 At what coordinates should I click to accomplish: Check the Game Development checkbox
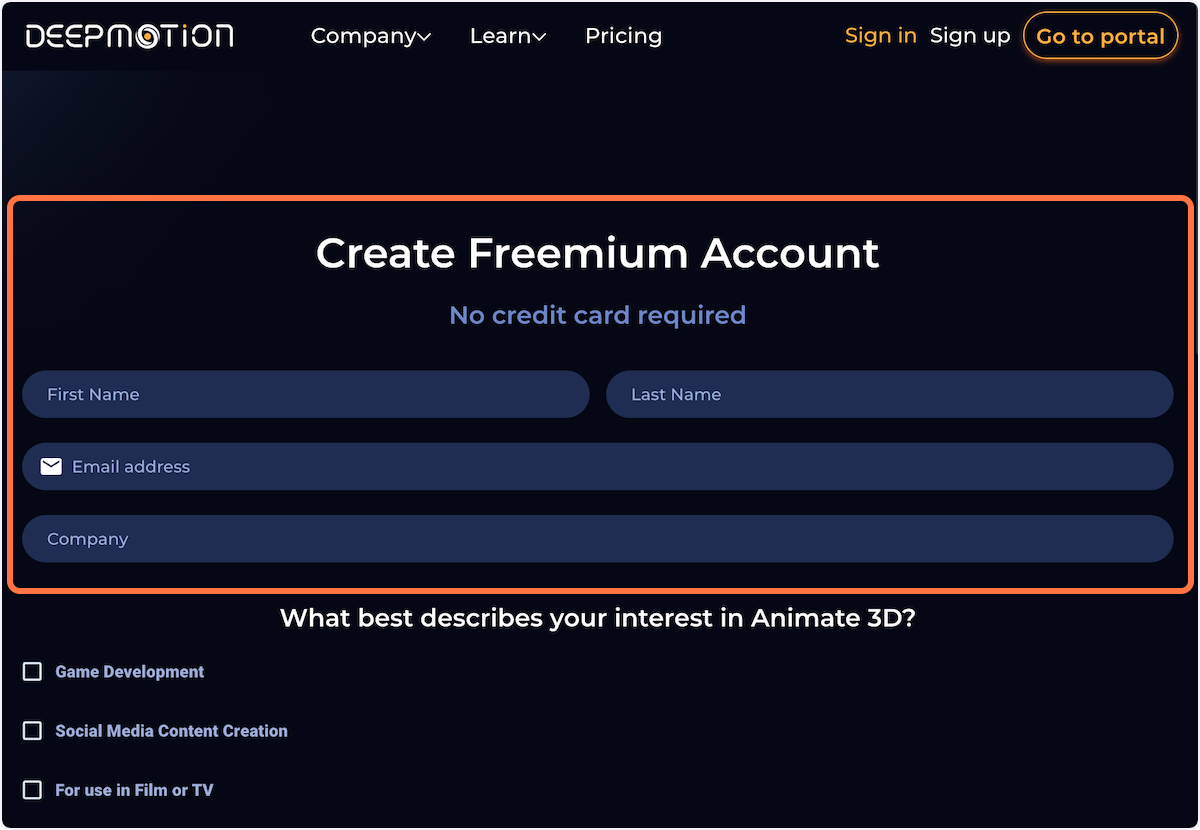pos(31,671)
